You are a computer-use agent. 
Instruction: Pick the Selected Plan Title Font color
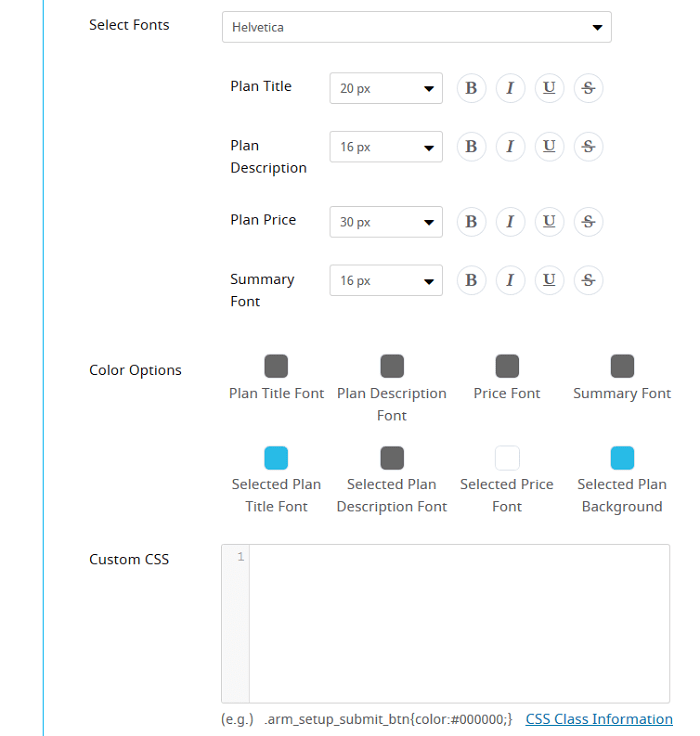(x=276, y=458)
